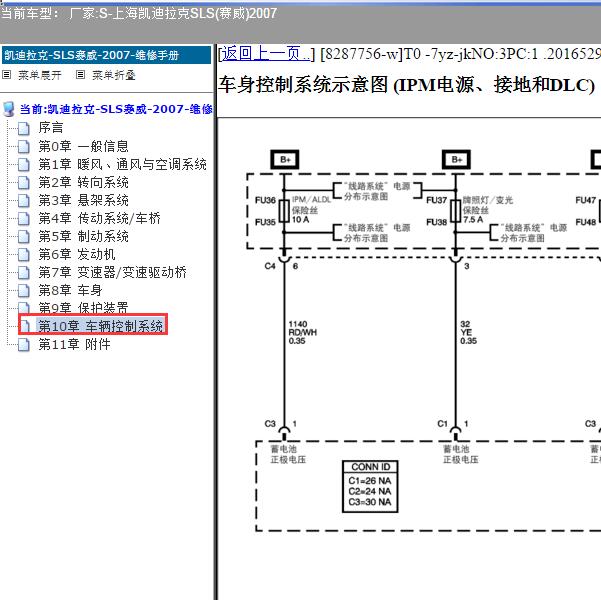Click the page icon beside 第4章 传动系统/车桥
601x600 pixels.
(24, 219)
